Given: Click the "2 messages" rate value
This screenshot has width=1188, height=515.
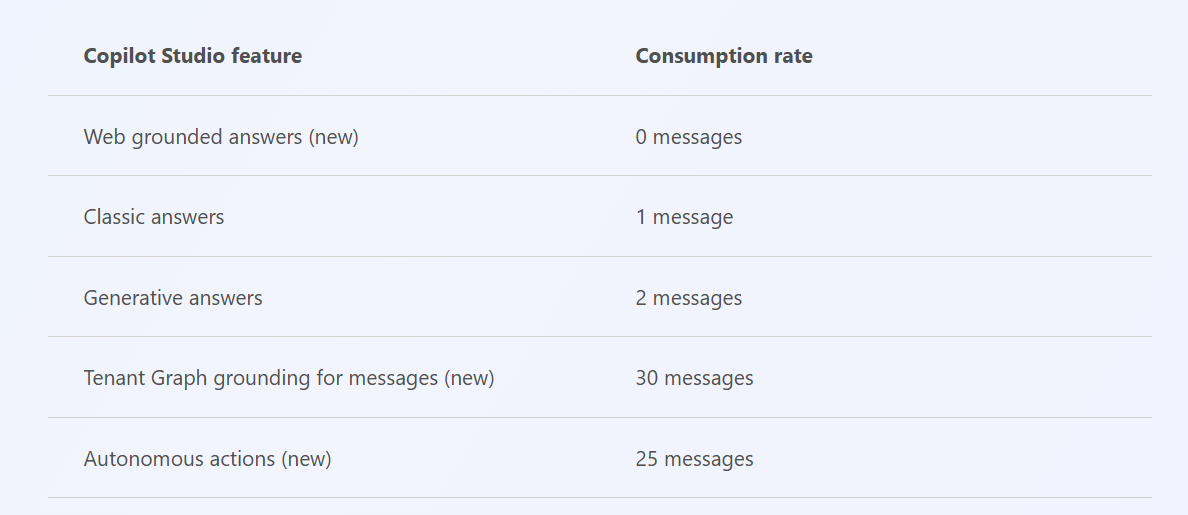Looking at the screenshot, I should tap(688, 298).
